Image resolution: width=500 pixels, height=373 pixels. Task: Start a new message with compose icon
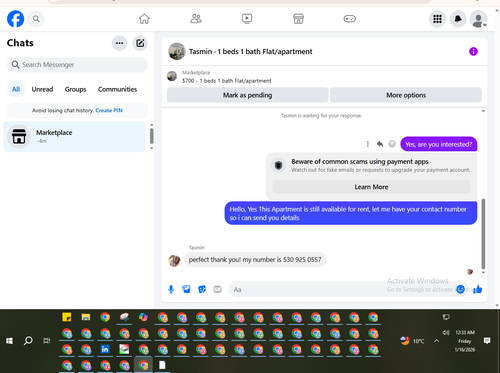[140, 43]
